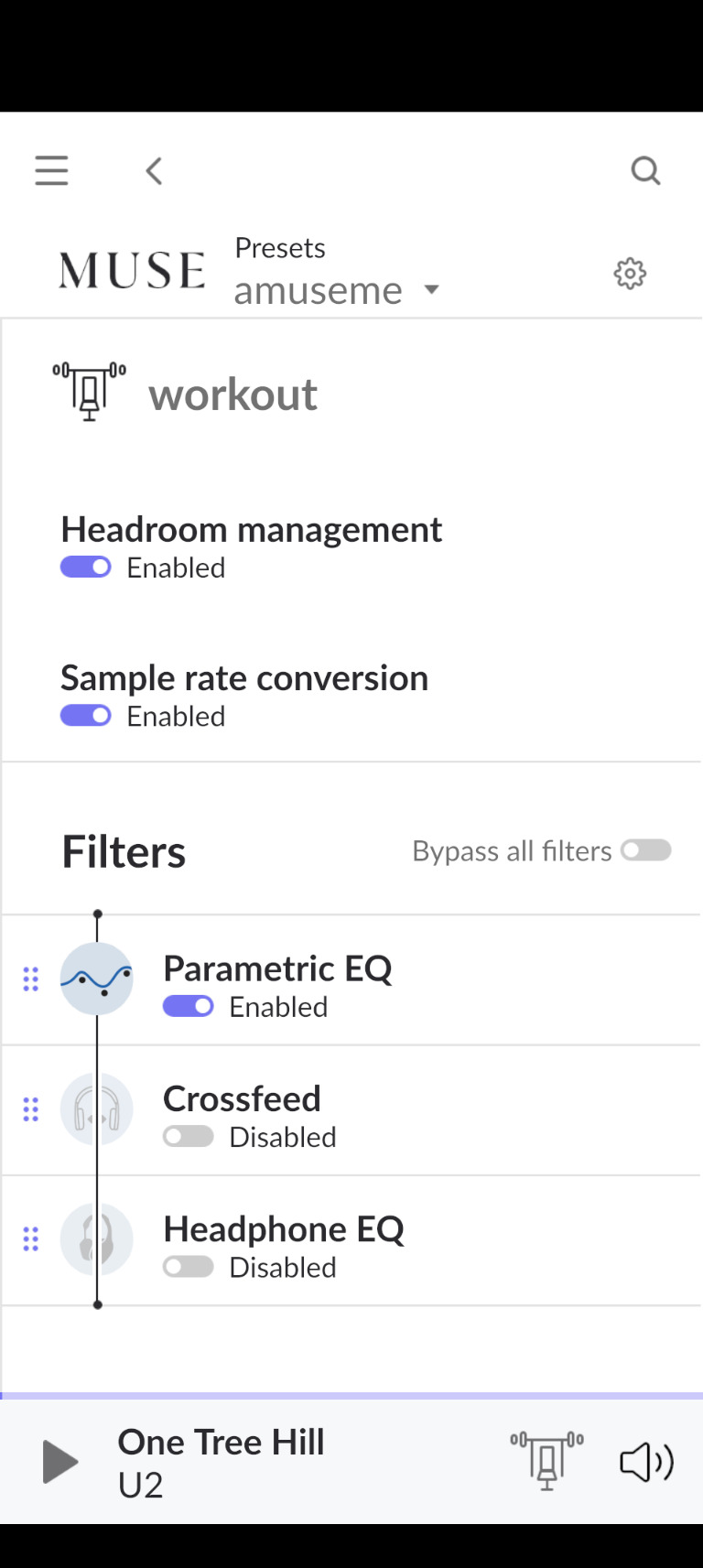Expand the Presets dropdown arrow
The height and width of the screenshot is (1568, 703).
pos(431,290)
